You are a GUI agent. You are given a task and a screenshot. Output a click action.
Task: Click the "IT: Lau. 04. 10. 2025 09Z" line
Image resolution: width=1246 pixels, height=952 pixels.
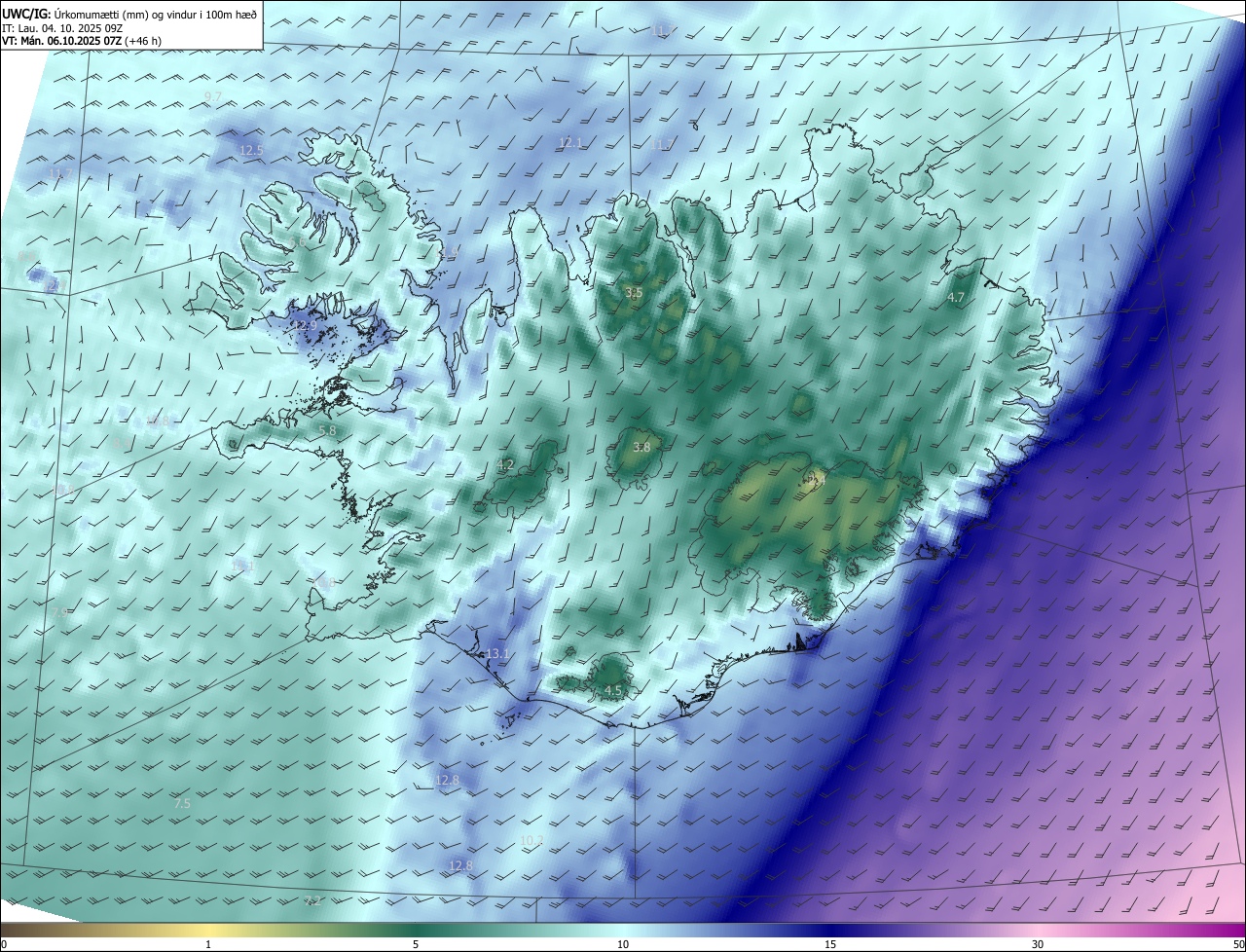click(x=61, y=27)
